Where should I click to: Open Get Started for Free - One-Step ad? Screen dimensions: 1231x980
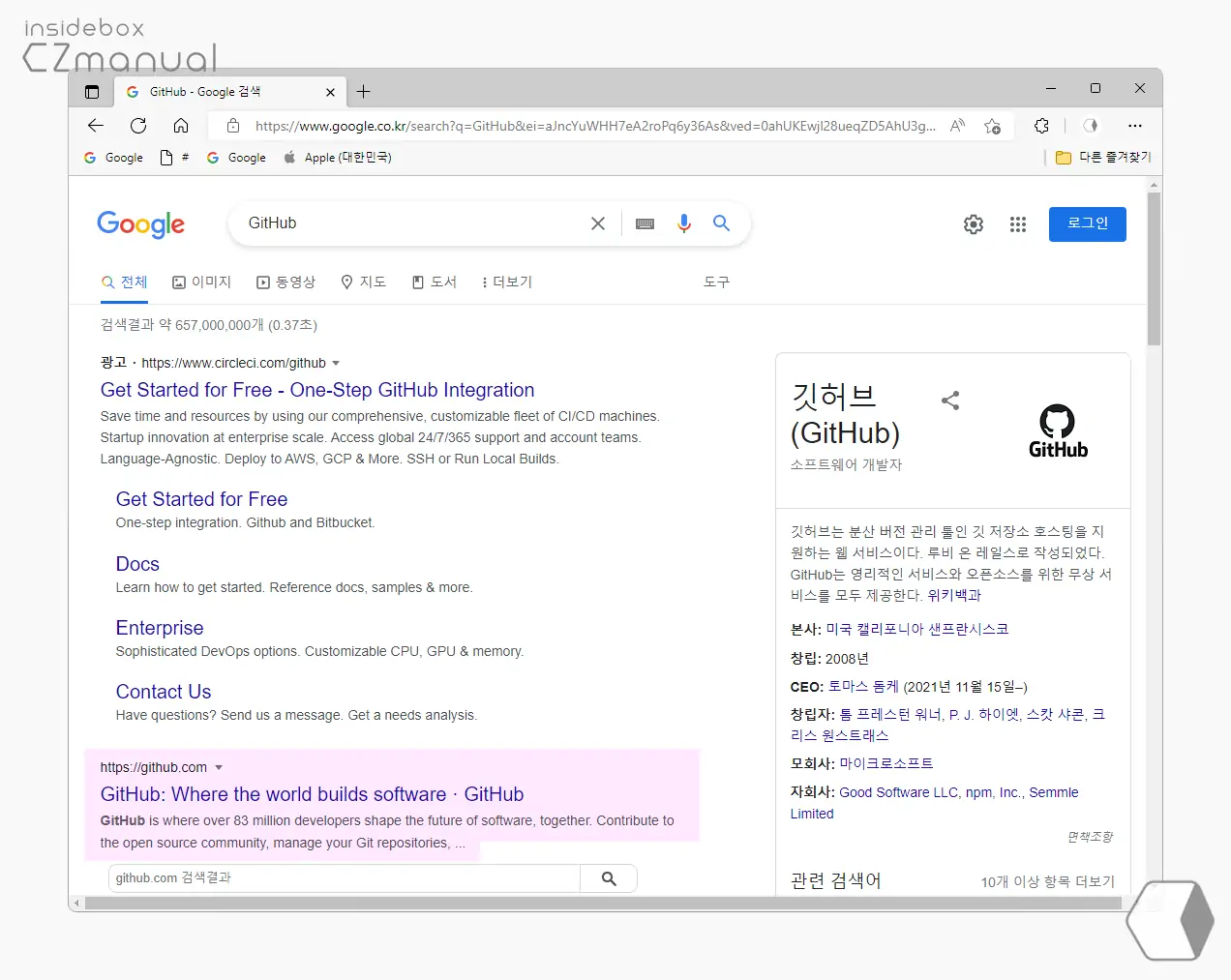tap(317, 390)
